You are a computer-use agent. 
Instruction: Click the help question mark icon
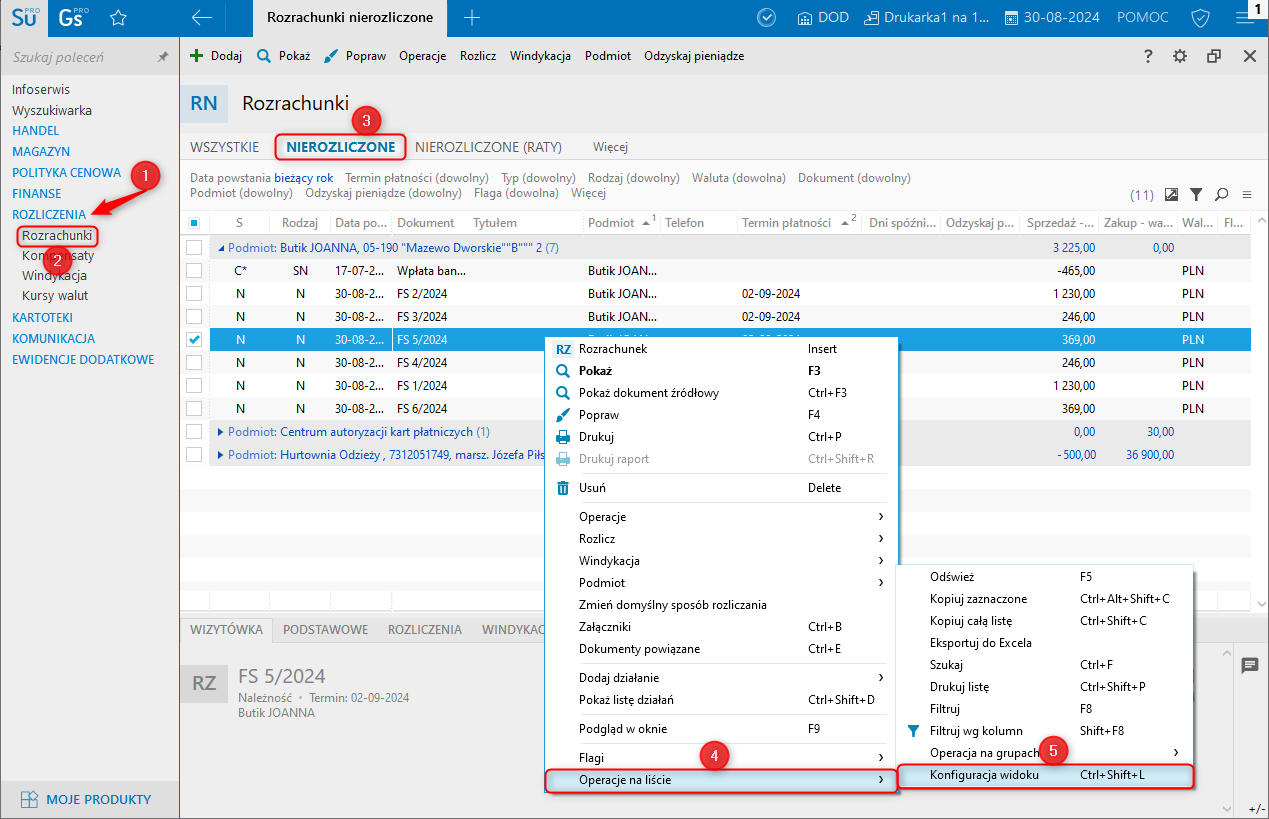click(1148, 56)
